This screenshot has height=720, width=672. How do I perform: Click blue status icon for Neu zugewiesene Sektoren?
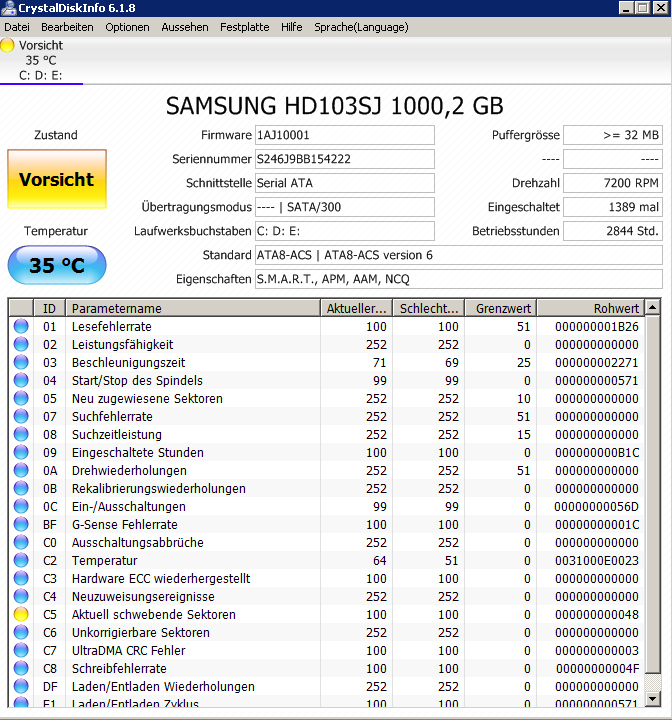pos(21,398)
